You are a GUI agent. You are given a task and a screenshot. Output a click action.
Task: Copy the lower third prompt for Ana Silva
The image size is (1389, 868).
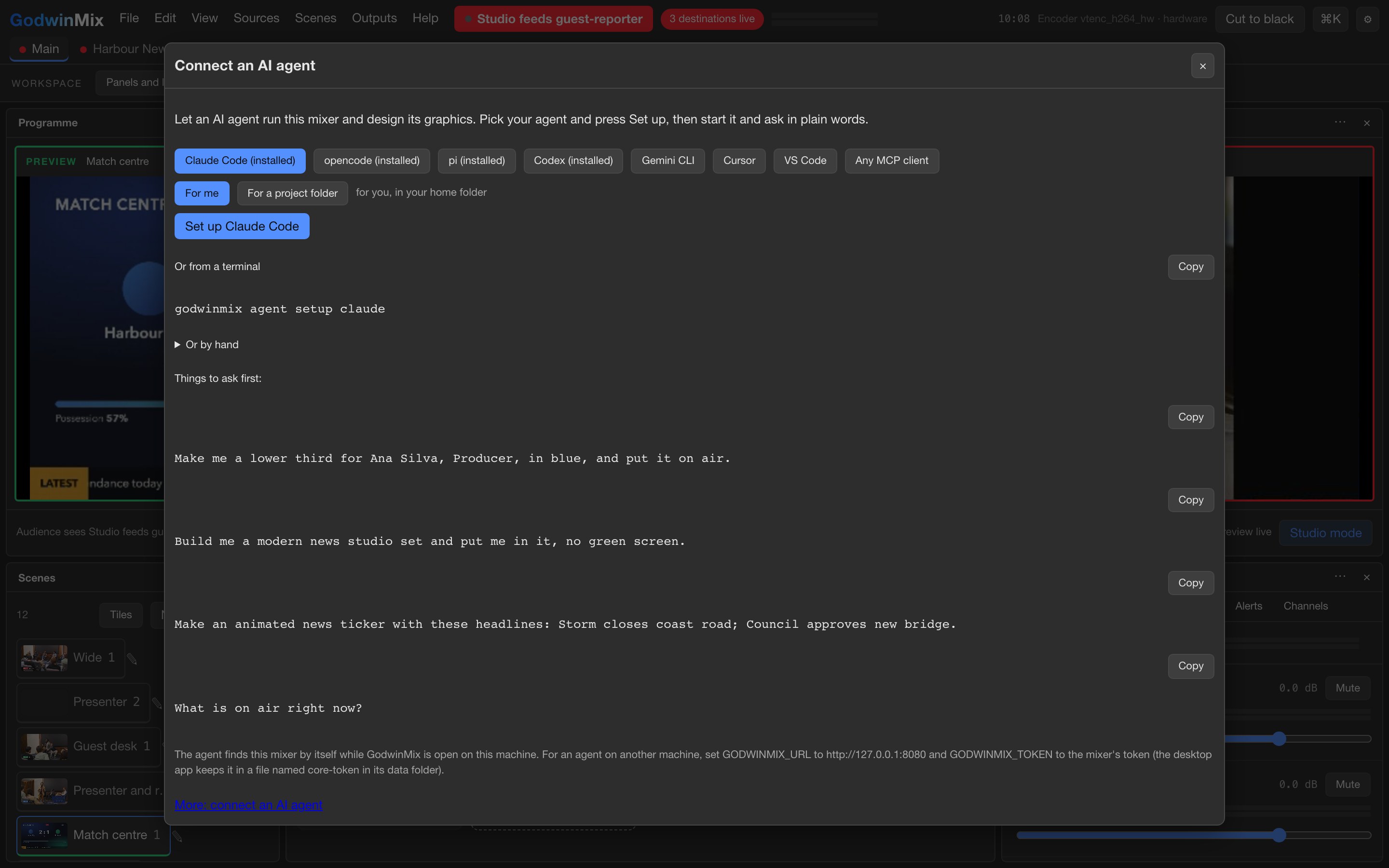tap(1190, 417)
